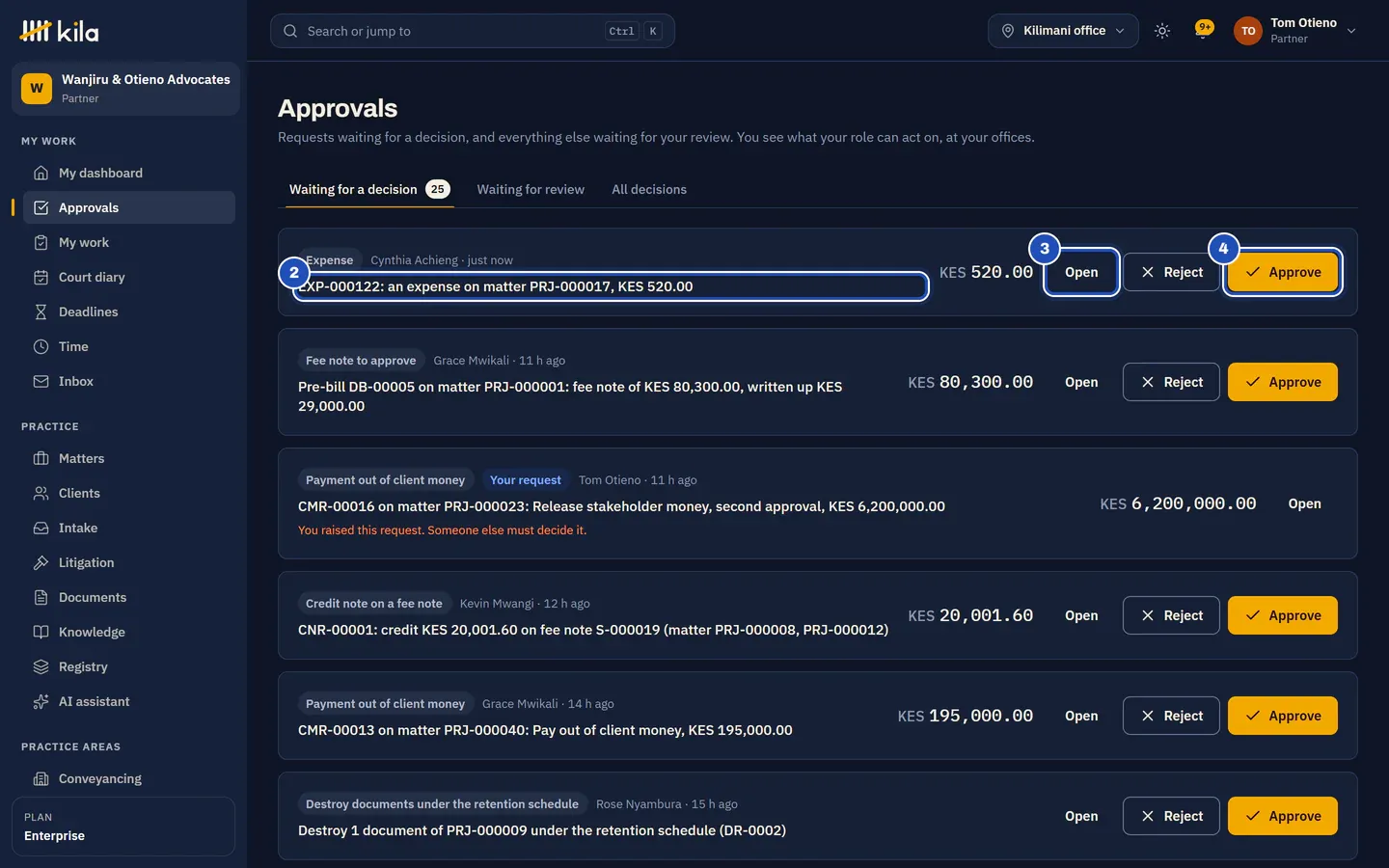The height and width of the screenshot is (868, 1389).
Task: Click the Your request badge
Action: (x=525, y=480)
